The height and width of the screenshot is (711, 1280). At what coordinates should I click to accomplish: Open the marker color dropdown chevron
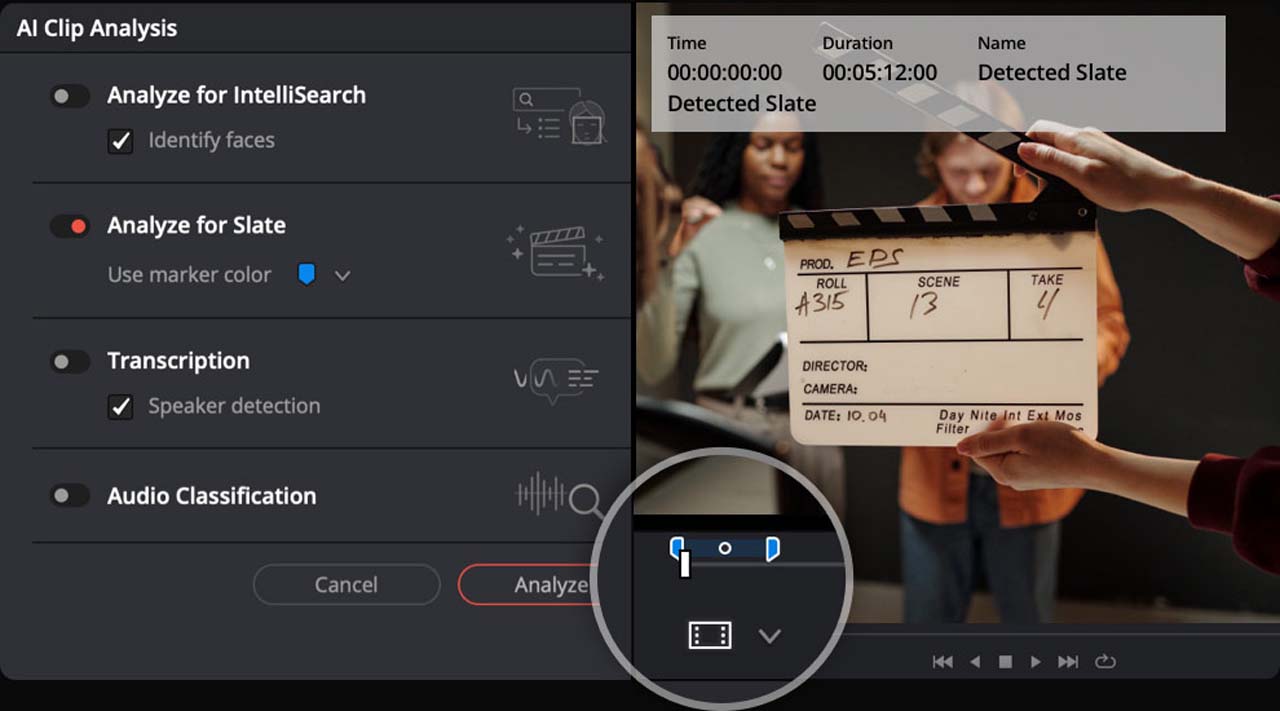pyautogui.click(x=342, y=275)
